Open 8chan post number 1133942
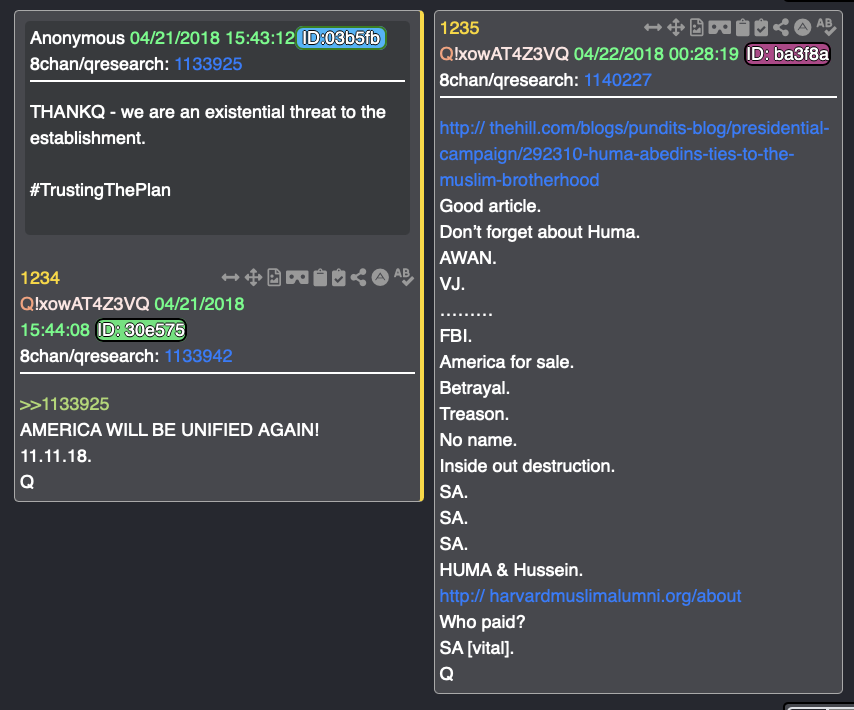The image size is (854, 710). coord(198,356)
